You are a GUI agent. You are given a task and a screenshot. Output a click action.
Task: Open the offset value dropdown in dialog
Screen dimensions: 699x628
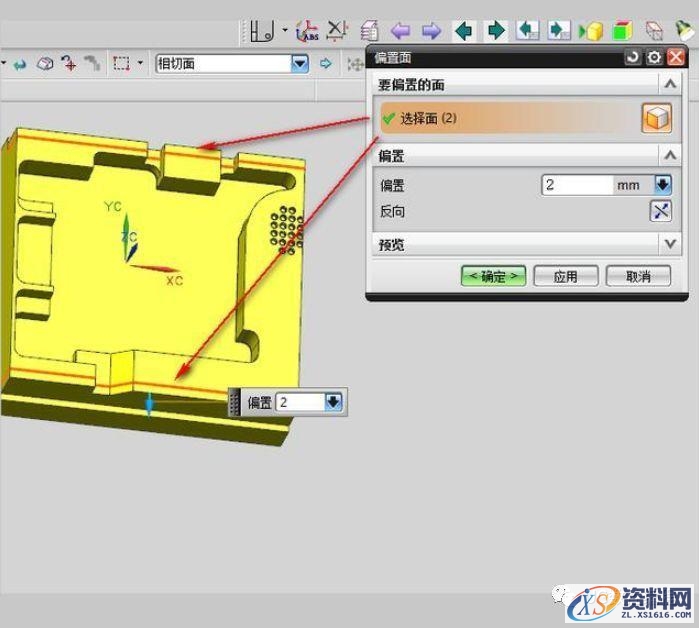[662, 185]
